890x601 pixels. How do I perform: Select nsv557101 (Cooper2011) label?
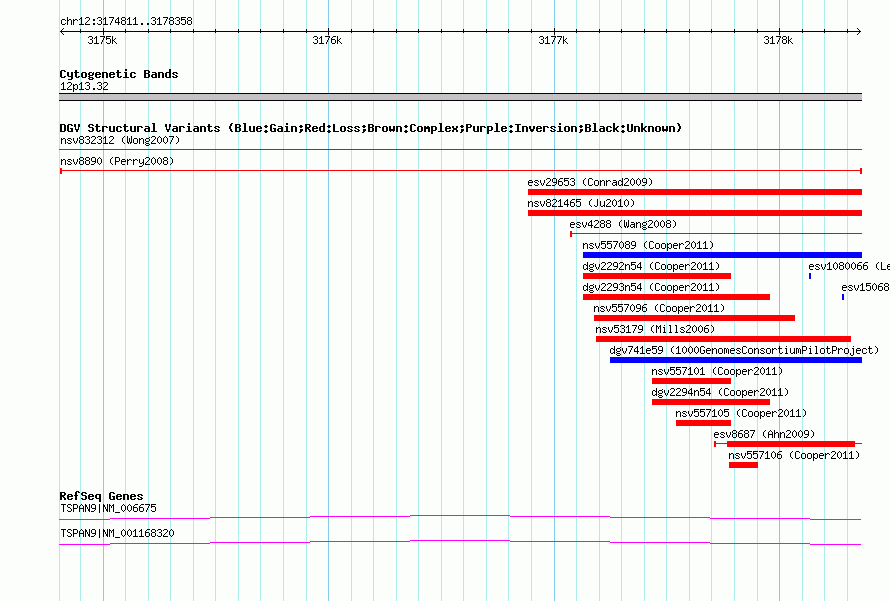click(717, 371)
